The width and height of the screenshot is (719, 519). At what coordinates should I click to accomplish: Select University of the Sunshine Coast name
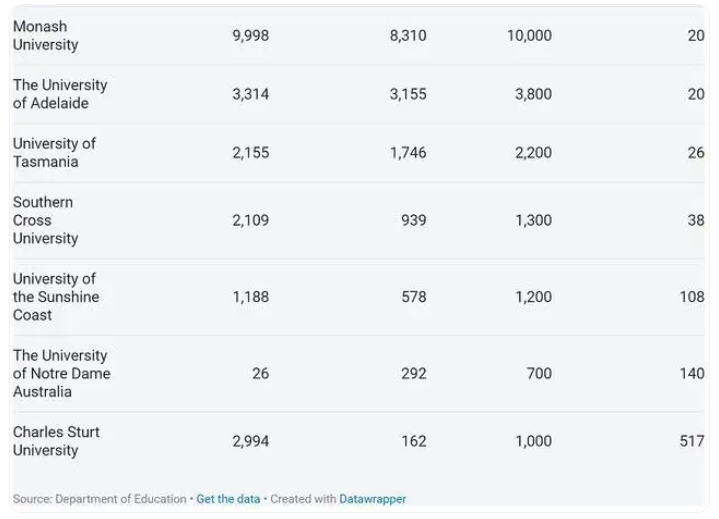[x=56, y=297]
